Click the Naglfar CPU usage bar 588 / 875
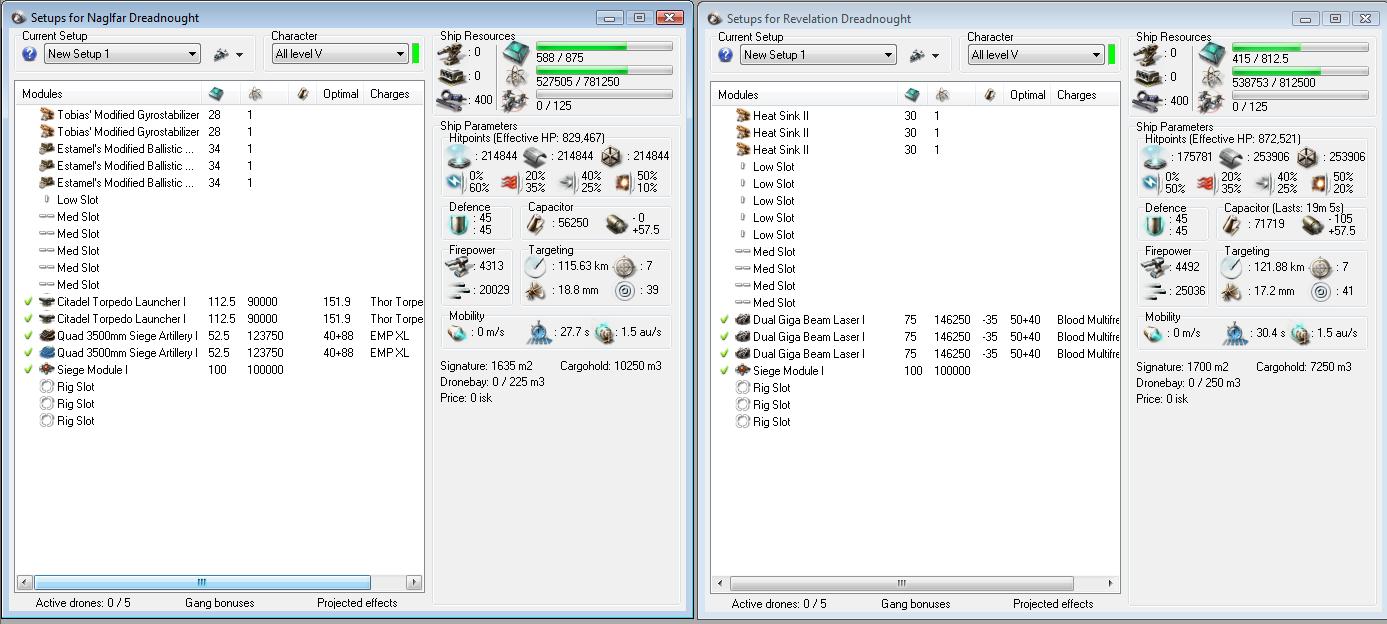This screenshot has height=624, width=1387. click(604, 47)
